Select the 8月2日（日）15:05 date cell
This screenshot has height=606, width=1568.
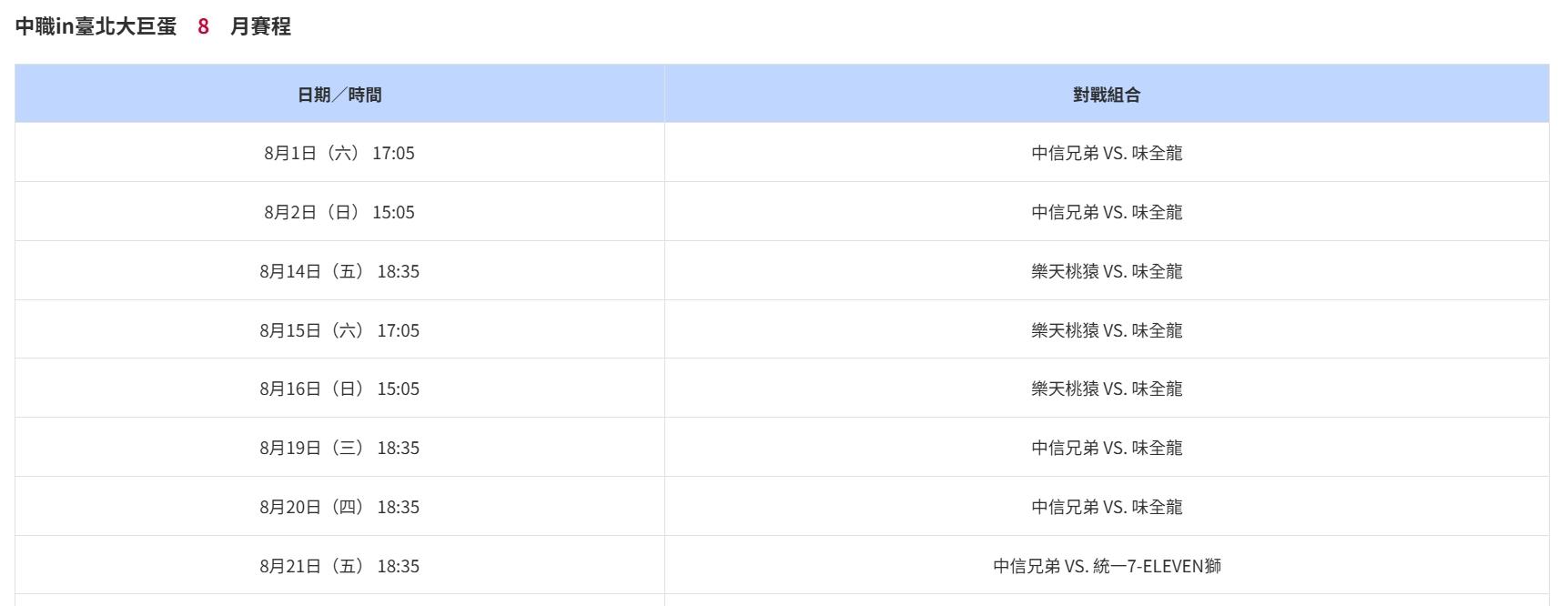339,212
